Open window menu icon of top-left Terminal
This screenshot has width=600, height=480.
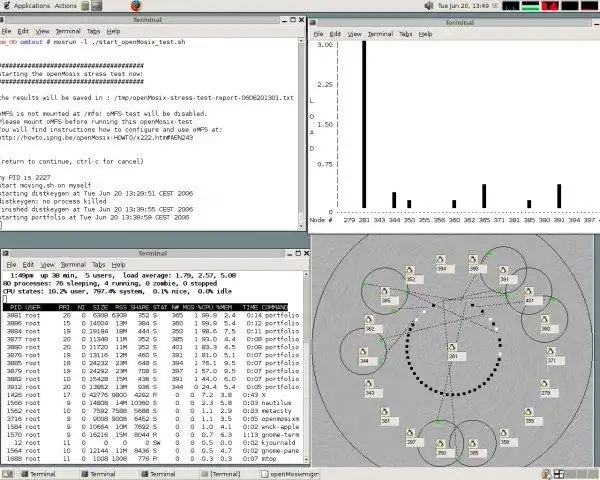[x=2, y=20]
